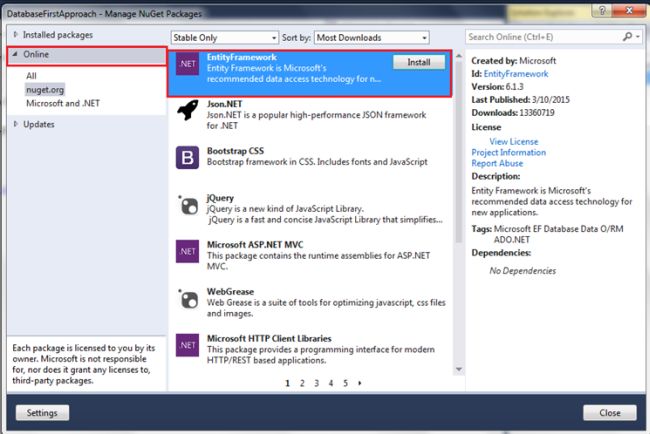Click the WebGrease package icon
This screenshot has height=434, width=650.
tap(188, 298)
